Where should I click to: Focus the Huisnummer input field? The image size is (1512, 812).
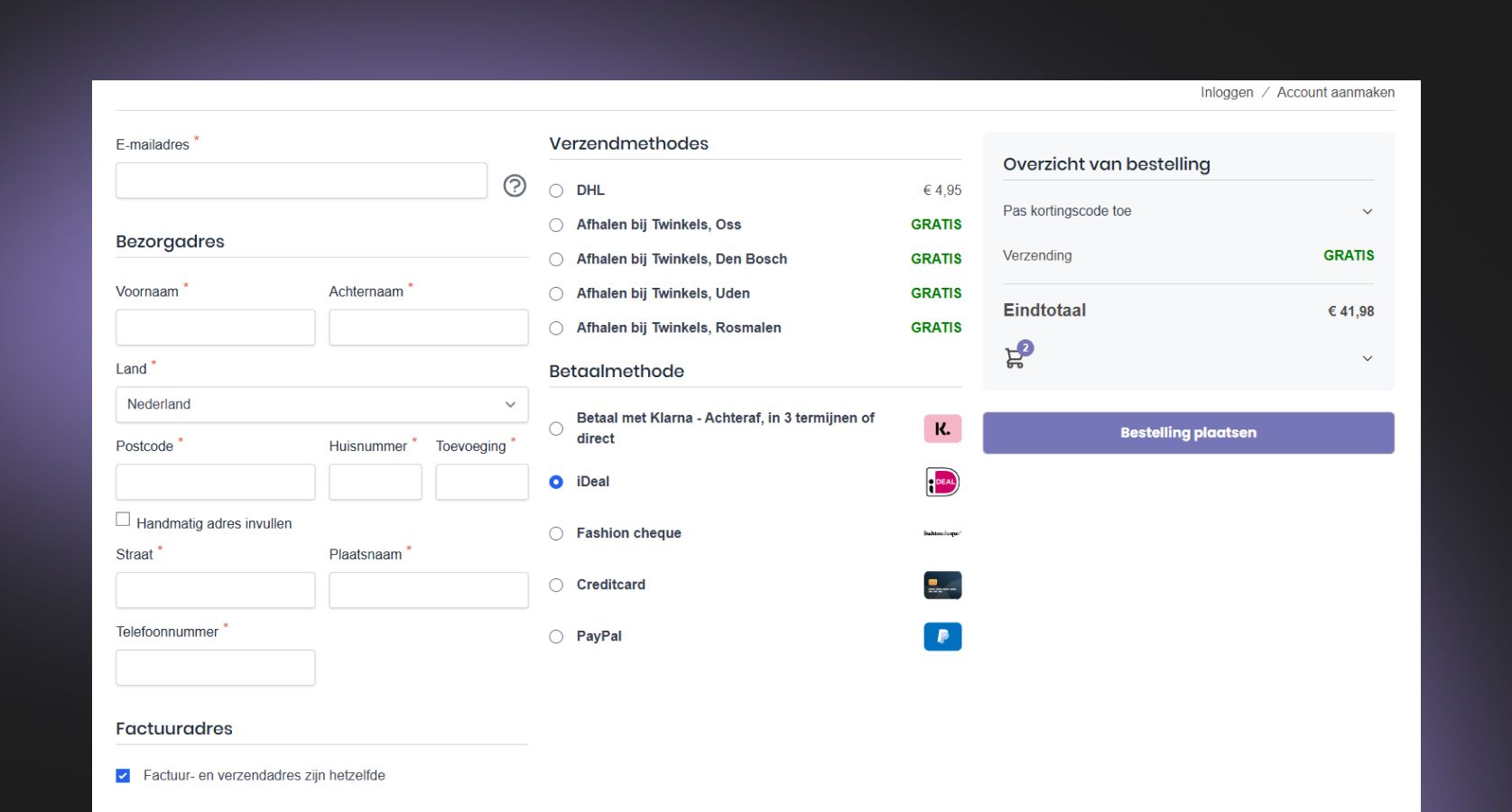coord(376,482)
